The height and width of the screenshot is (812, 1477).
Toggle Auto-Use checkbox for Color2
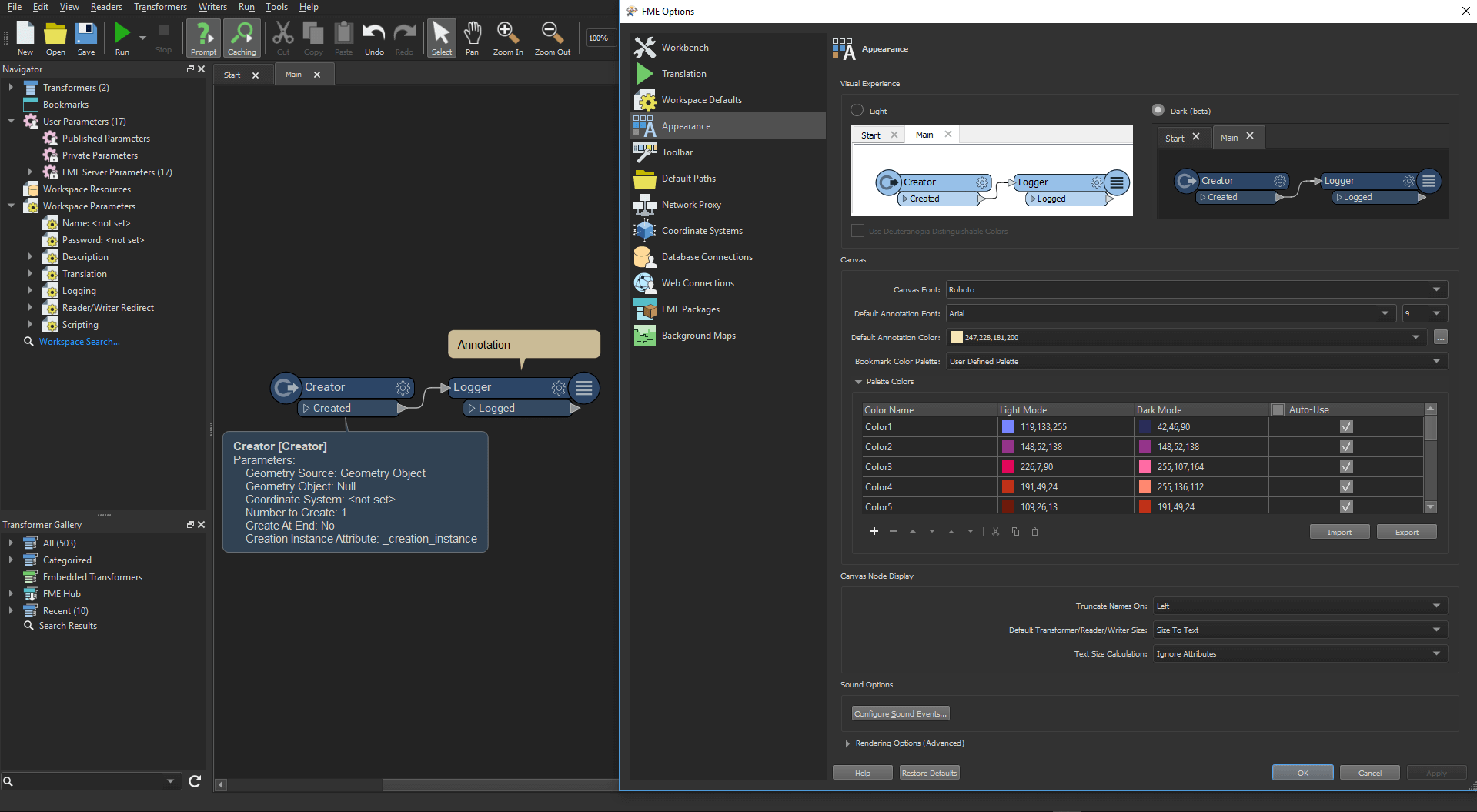1346,447
